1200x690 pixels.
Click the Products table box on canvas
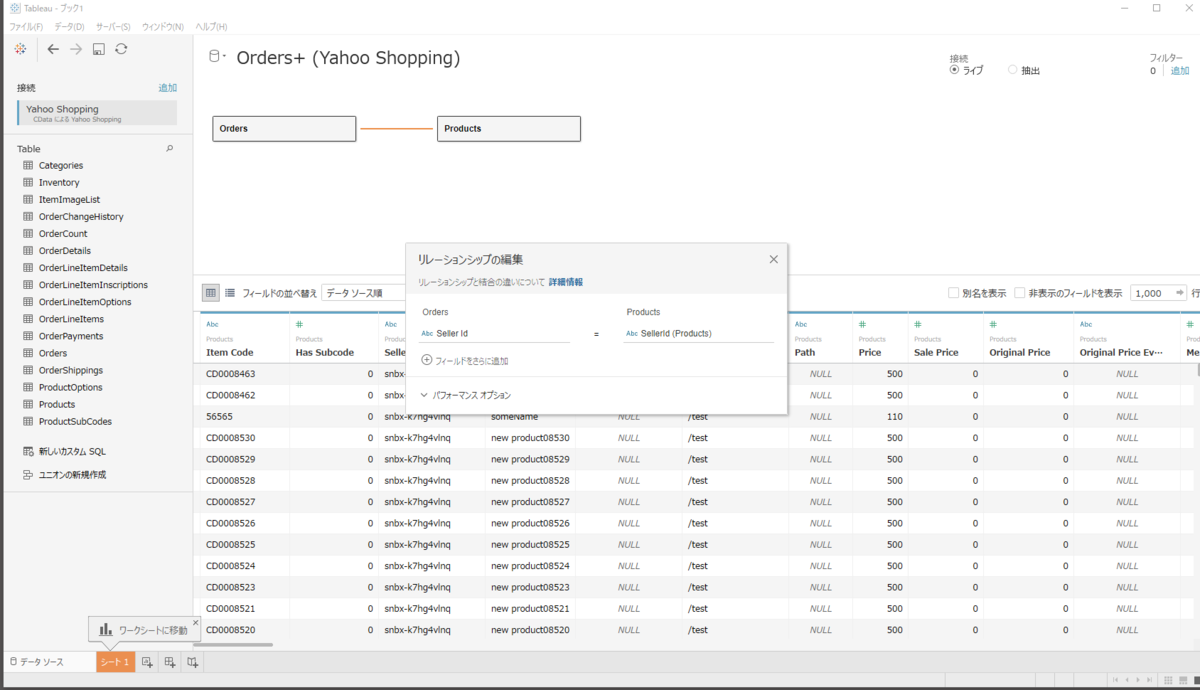pos(509,128)
